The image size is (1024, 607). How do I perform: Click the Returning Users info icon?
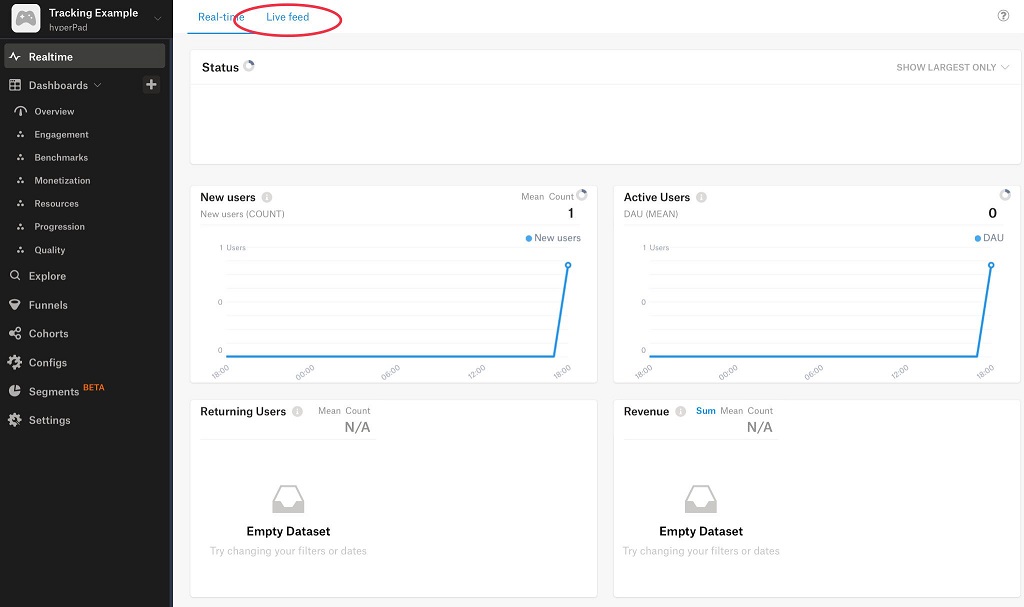(x=297, y=412)
